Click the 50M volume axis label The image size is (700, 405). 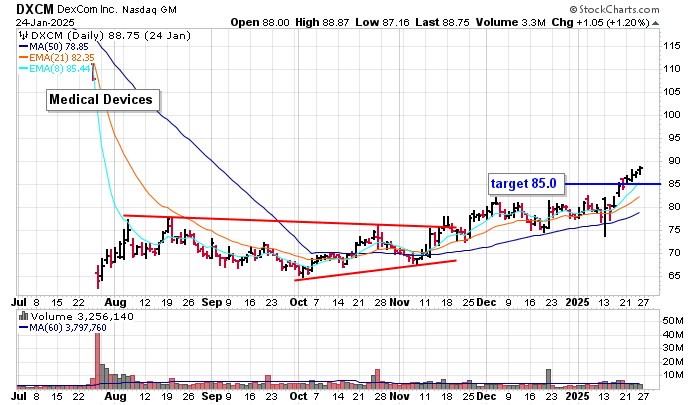(x=673, y=321)
